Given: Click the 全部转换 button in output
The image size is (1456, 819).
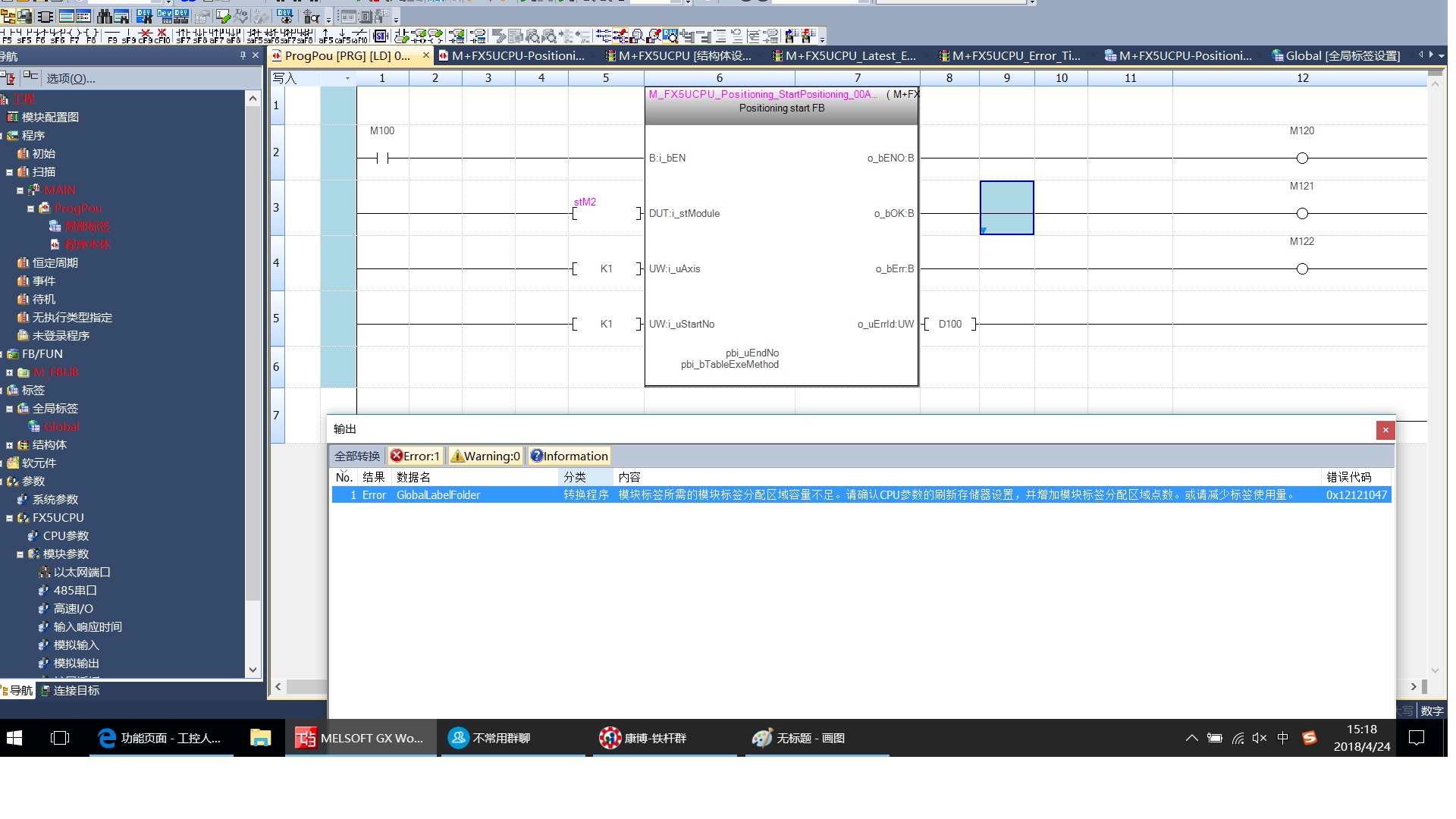Looking at the screenshot, I should (x=357, y=456).
